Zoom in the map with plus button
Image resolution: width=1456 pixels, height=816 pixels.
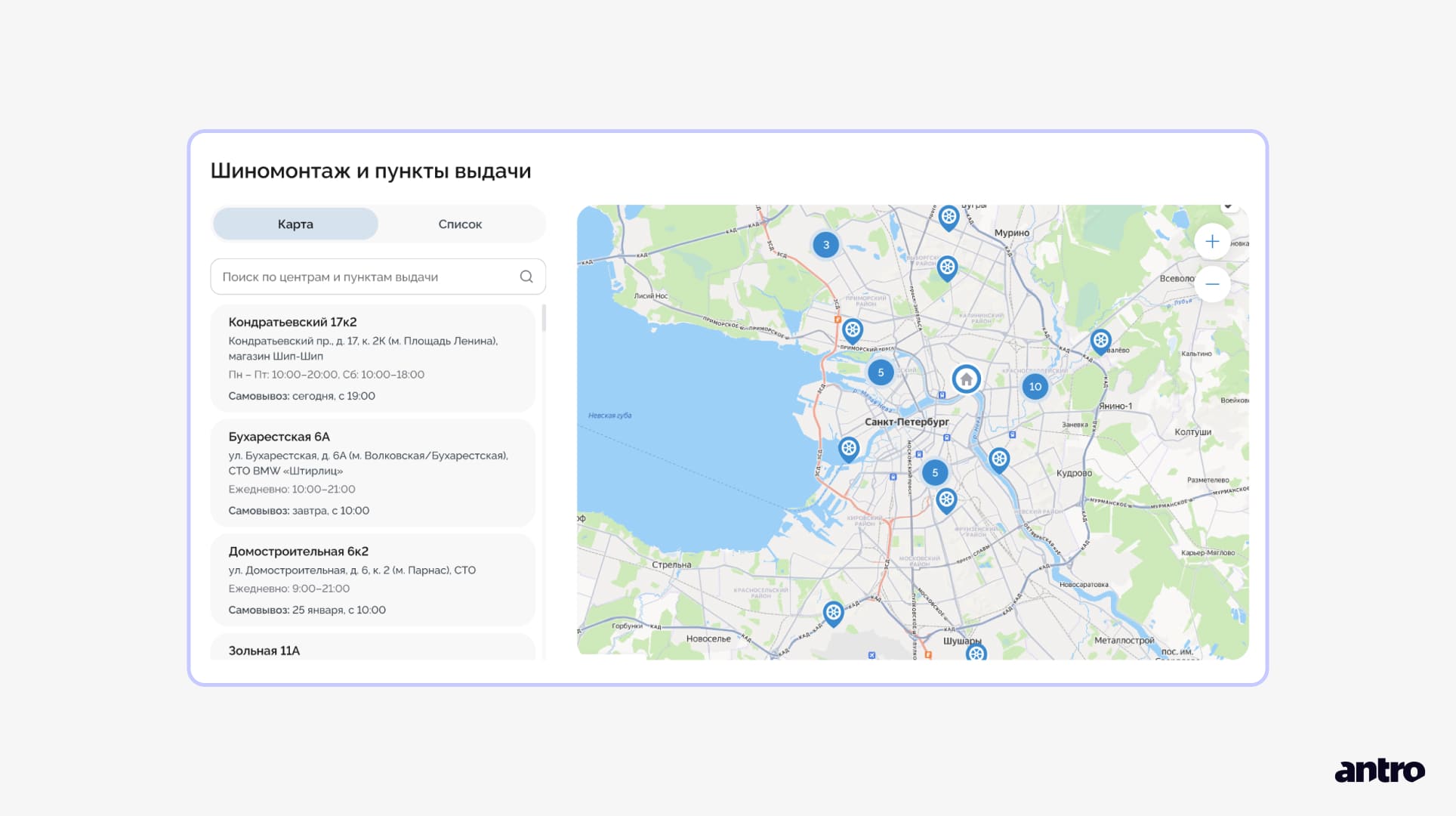tap(1212, 242)
